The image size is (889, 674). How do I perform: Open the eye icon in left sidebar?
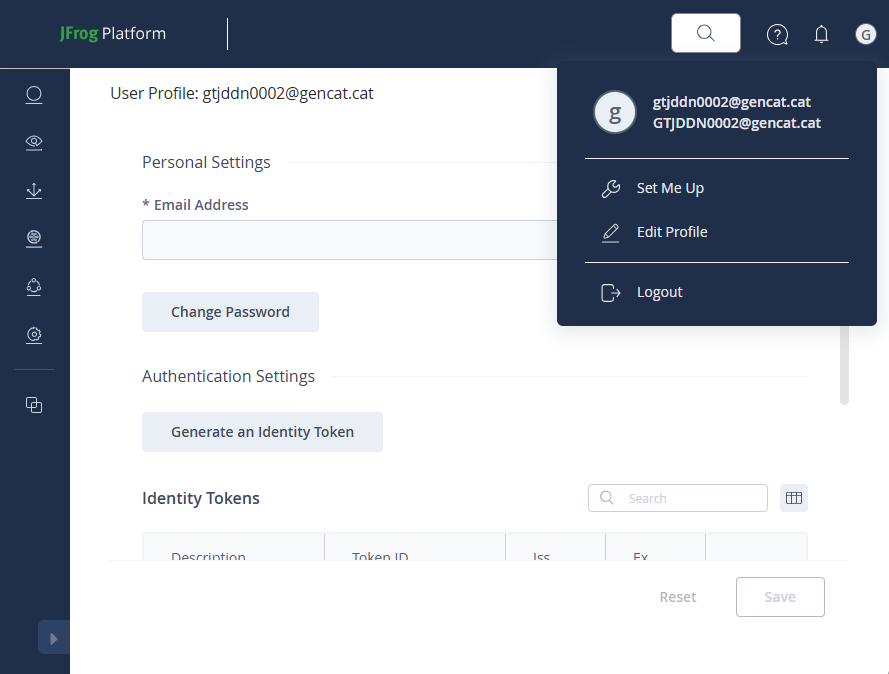coord(34,142)
